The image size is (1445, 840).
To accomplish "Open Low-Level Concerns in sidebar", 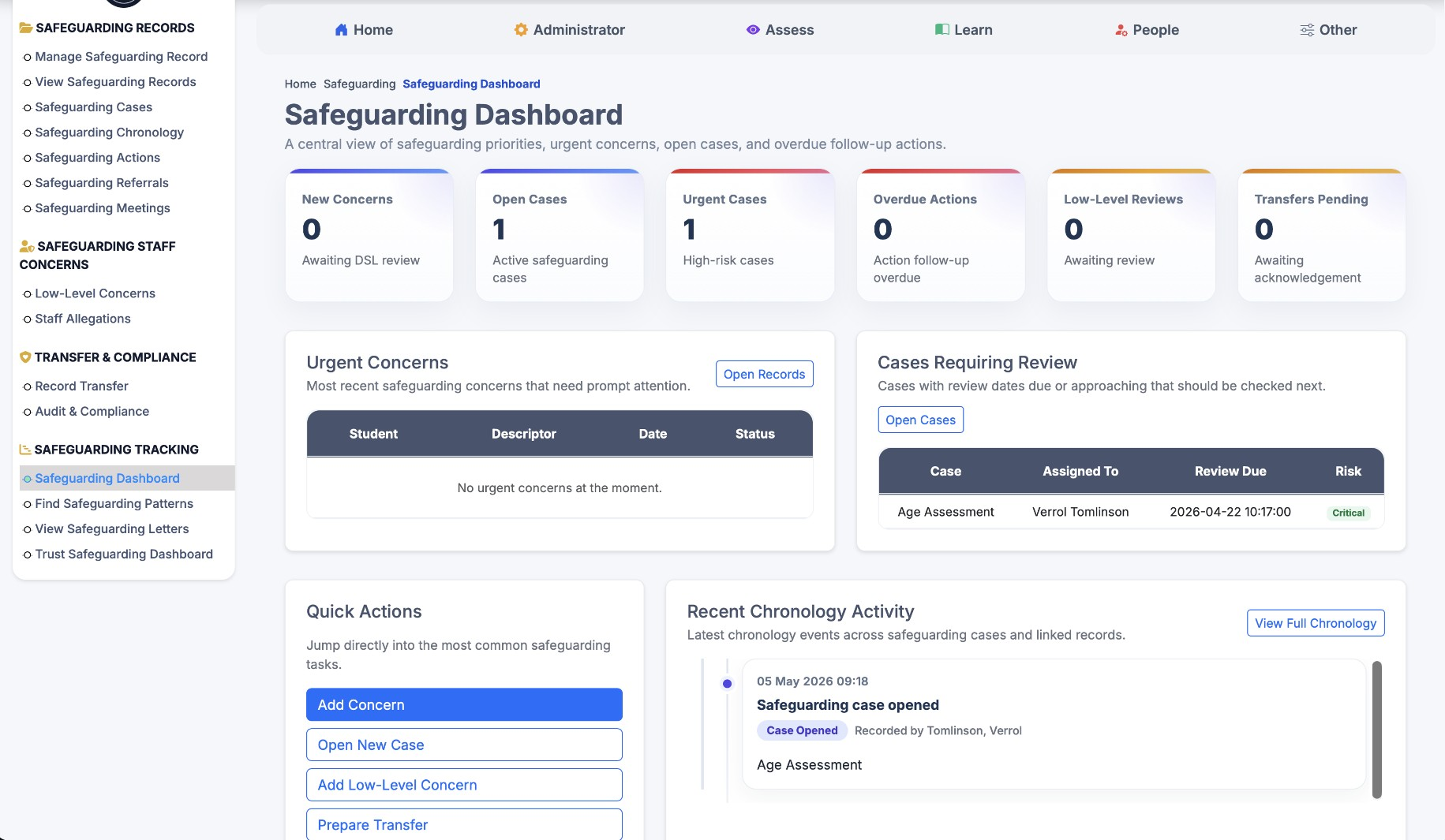I will [x=95, y=293].
